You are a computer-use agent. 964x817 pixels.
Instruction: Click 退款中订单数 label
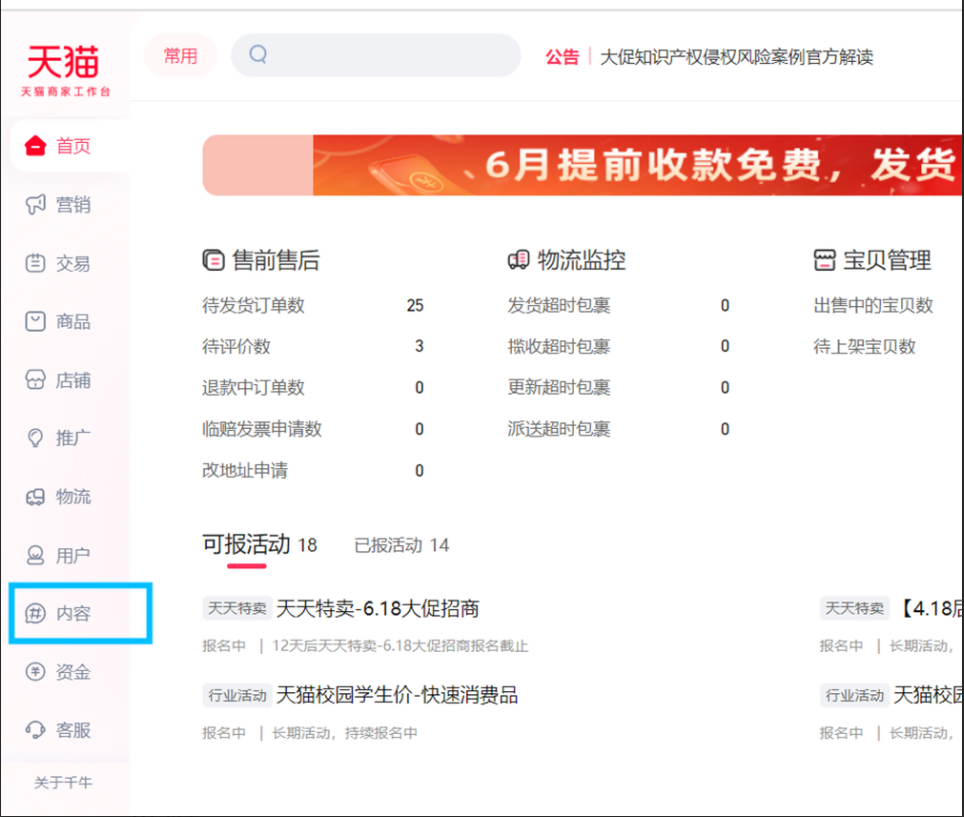[253, 388]
